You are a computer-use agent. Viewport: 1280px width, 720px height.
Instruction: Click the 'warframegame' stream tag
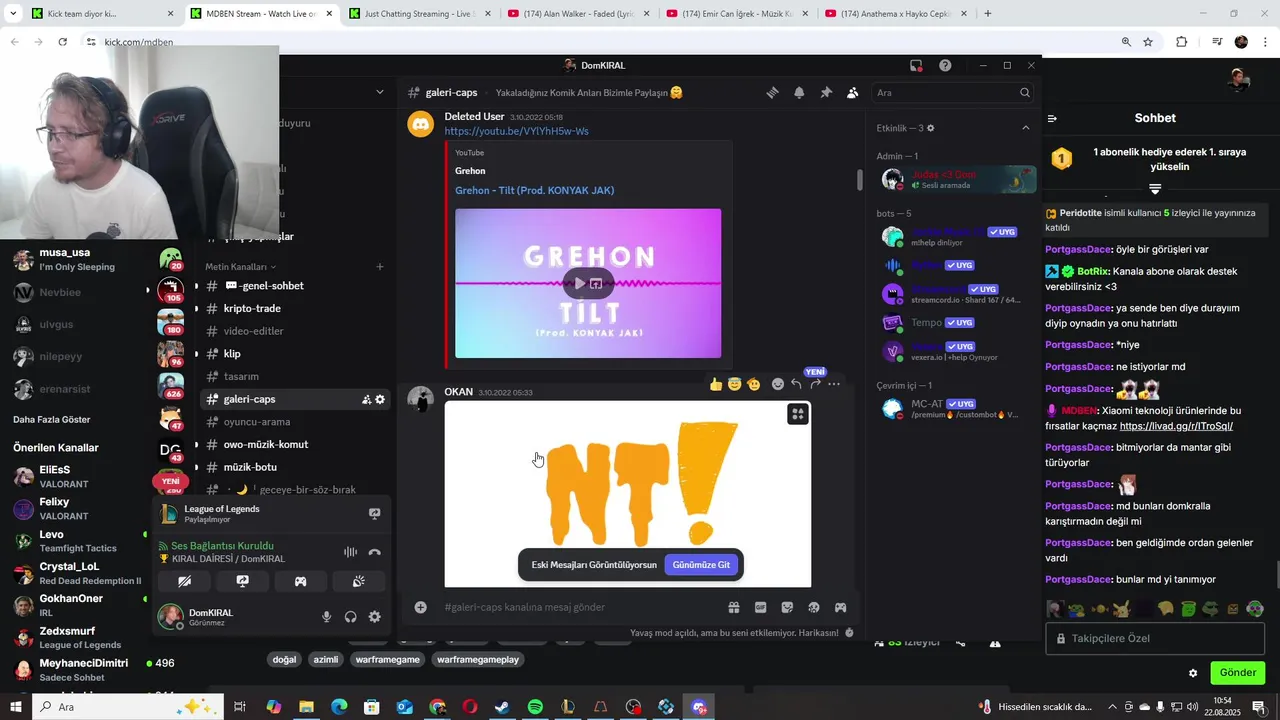click(388, 660)
